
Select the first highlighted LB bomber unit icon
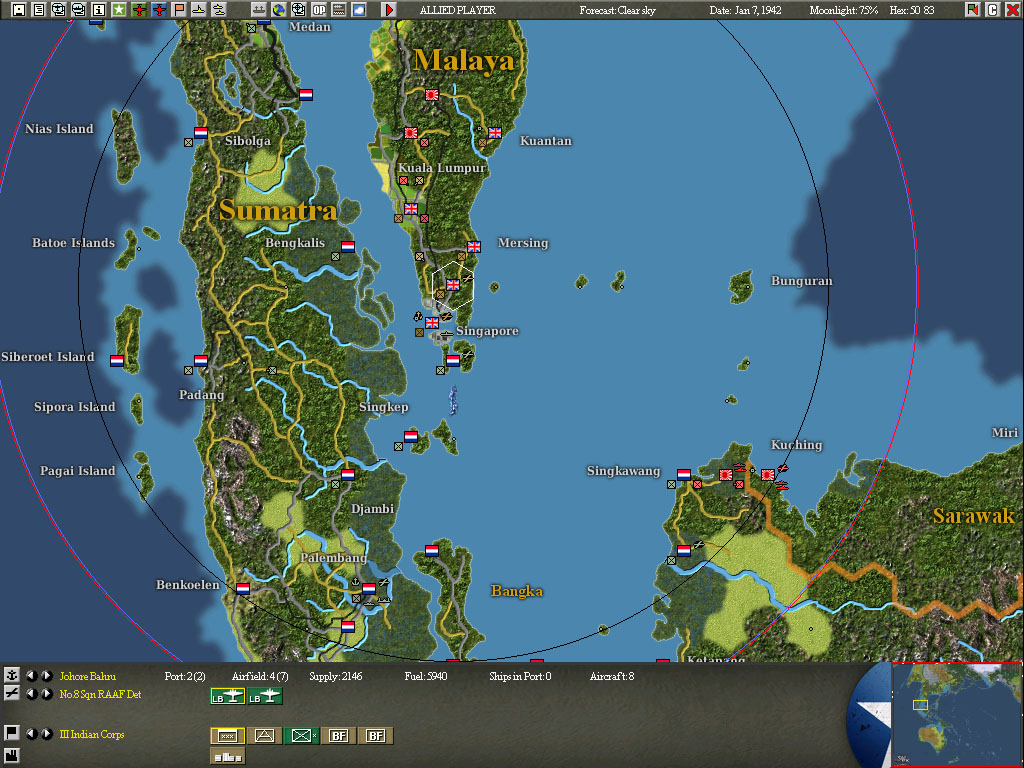pos(227,697)
